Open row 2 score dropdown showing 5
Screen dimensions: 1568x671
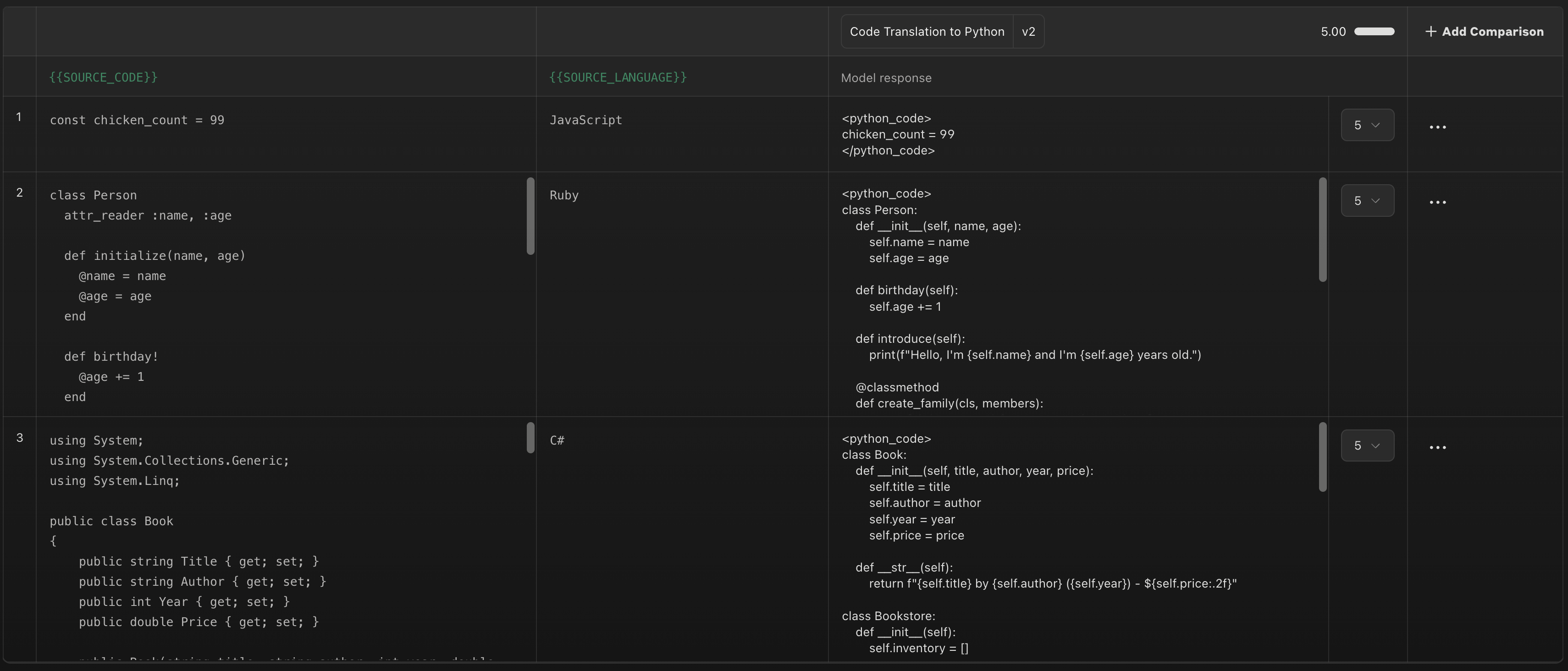point(1367,201)
